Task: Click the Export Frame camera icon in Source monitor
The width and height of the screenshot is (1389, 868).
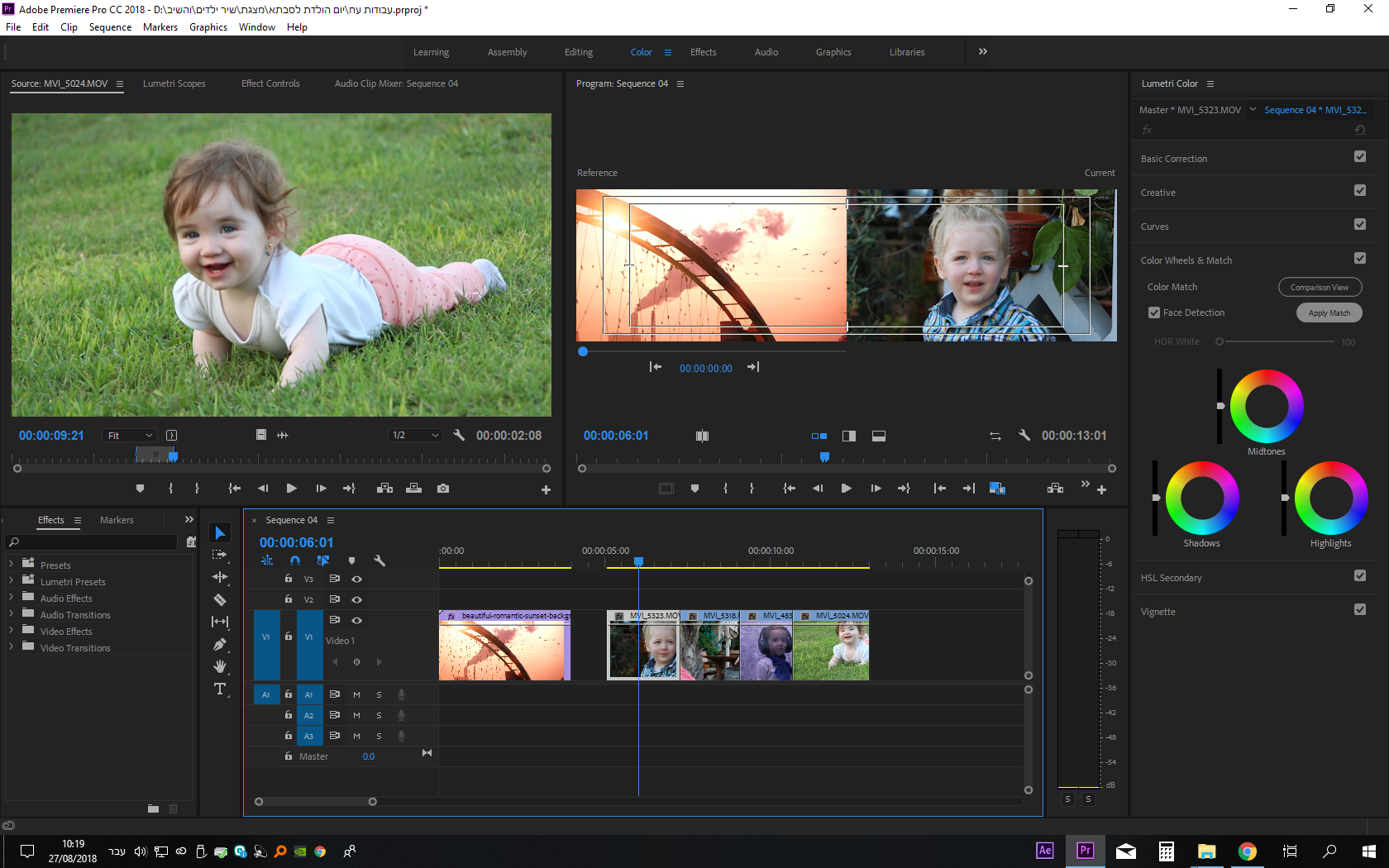Action: point(443,489)
